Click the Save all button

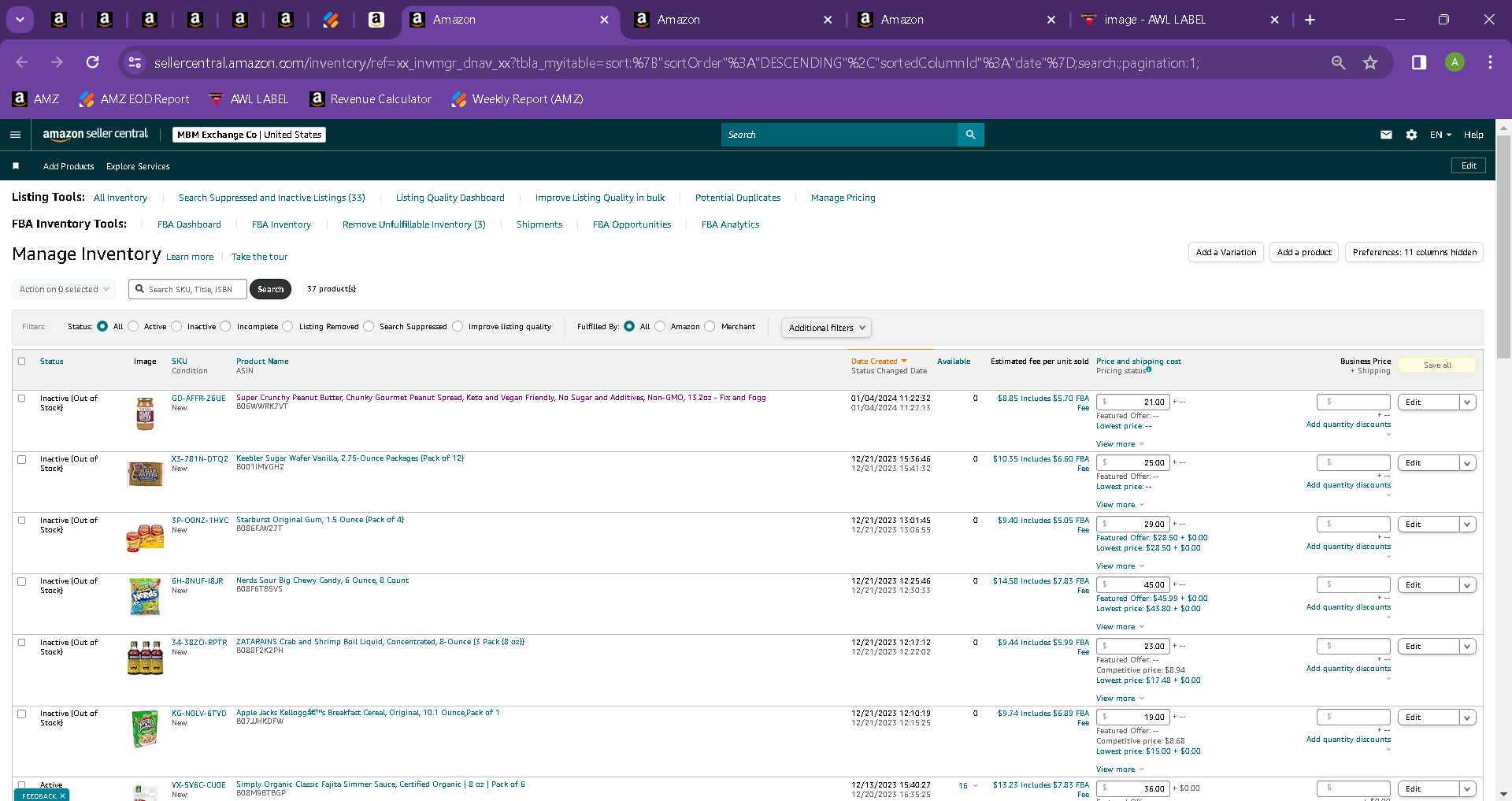pos(1437,365)
